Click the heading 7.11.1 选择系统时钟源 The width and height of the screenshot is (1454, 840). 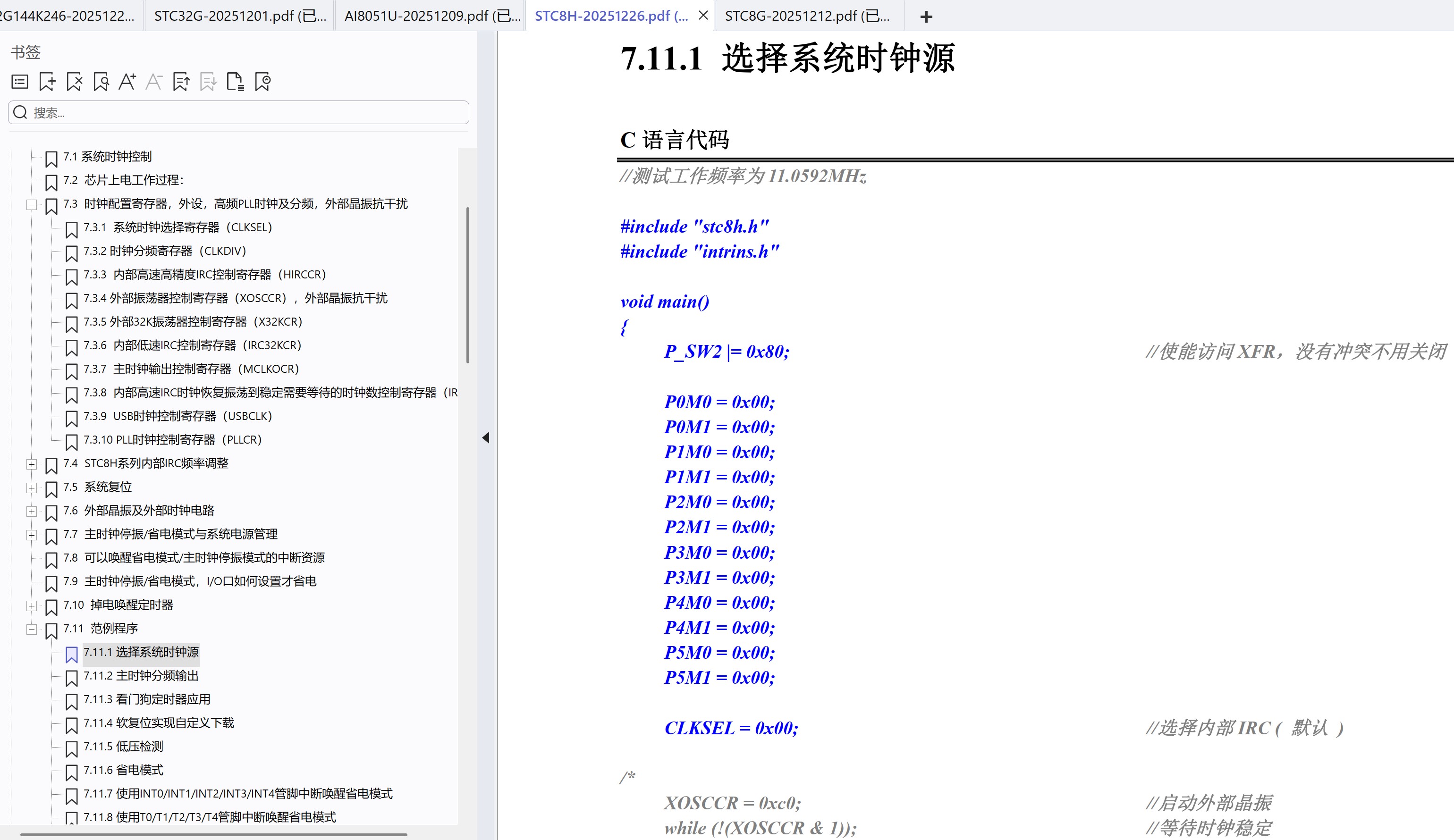tap(788, 58)
